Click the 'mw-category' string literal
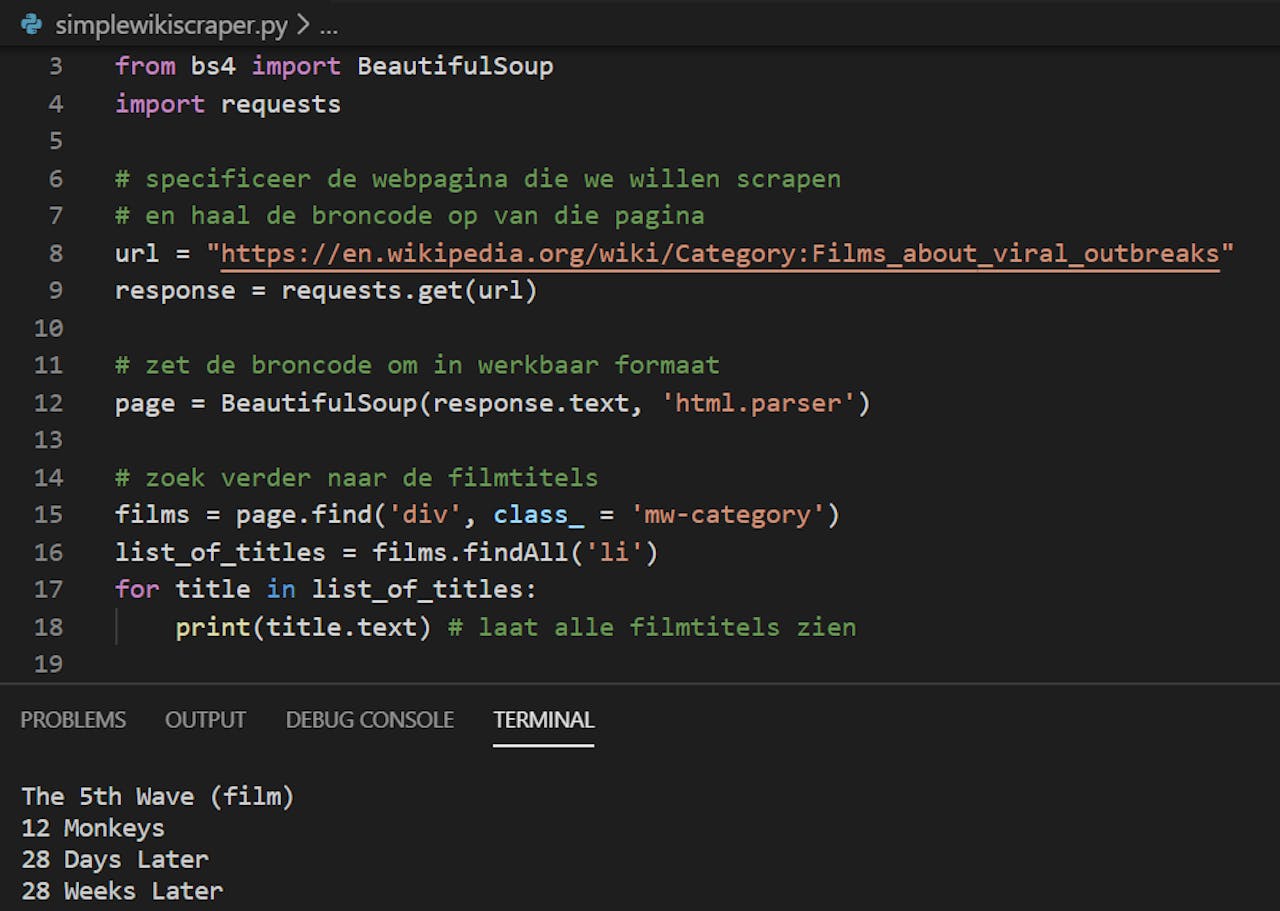 click(727, 515)
